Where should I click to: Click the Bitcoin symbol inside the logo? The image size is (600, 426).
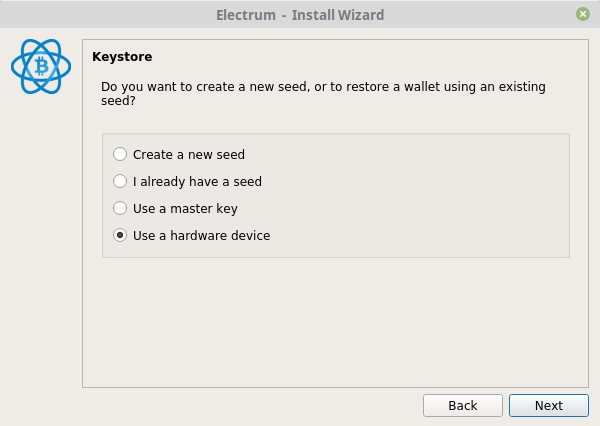click(x=41, y=66)
